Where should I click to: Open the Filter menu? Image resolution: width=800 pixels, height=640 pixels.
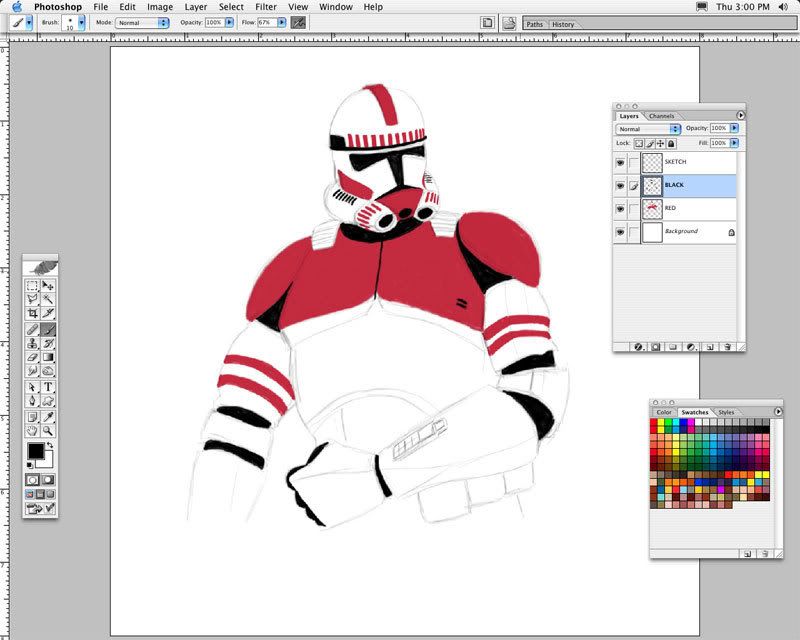[x=266, y=7]
